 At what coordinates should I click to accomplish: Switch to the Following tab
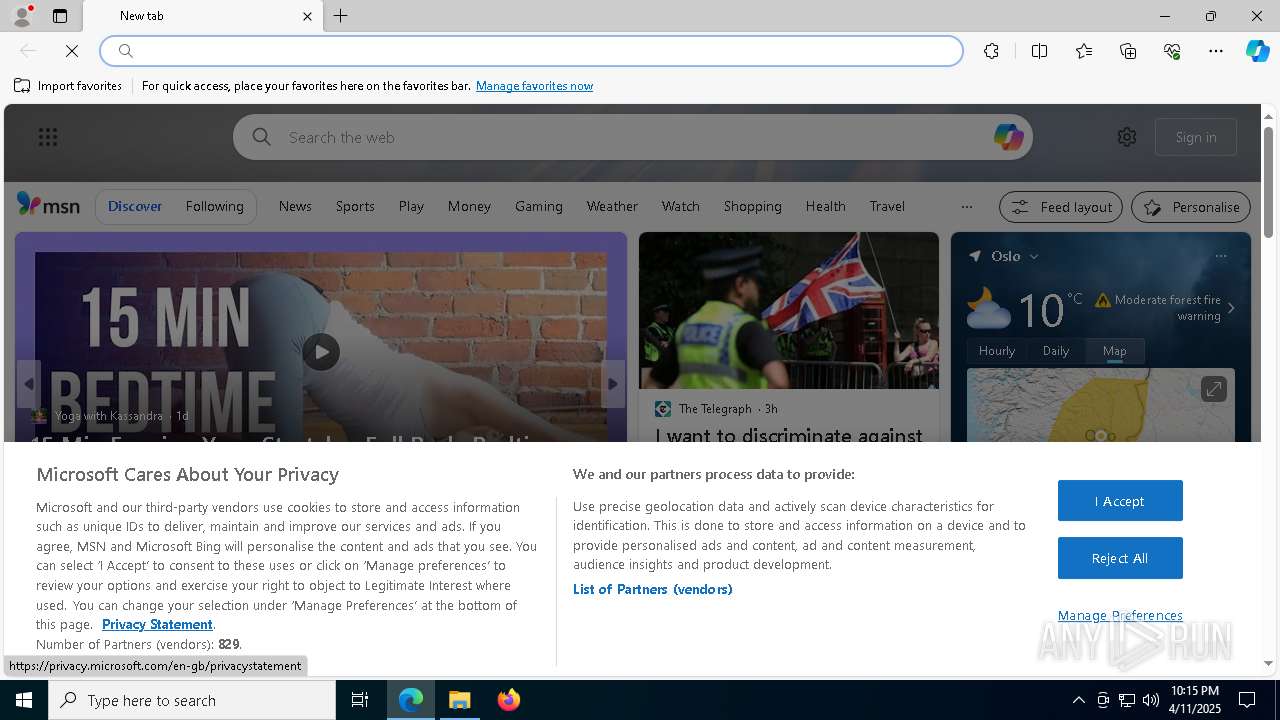214,206
